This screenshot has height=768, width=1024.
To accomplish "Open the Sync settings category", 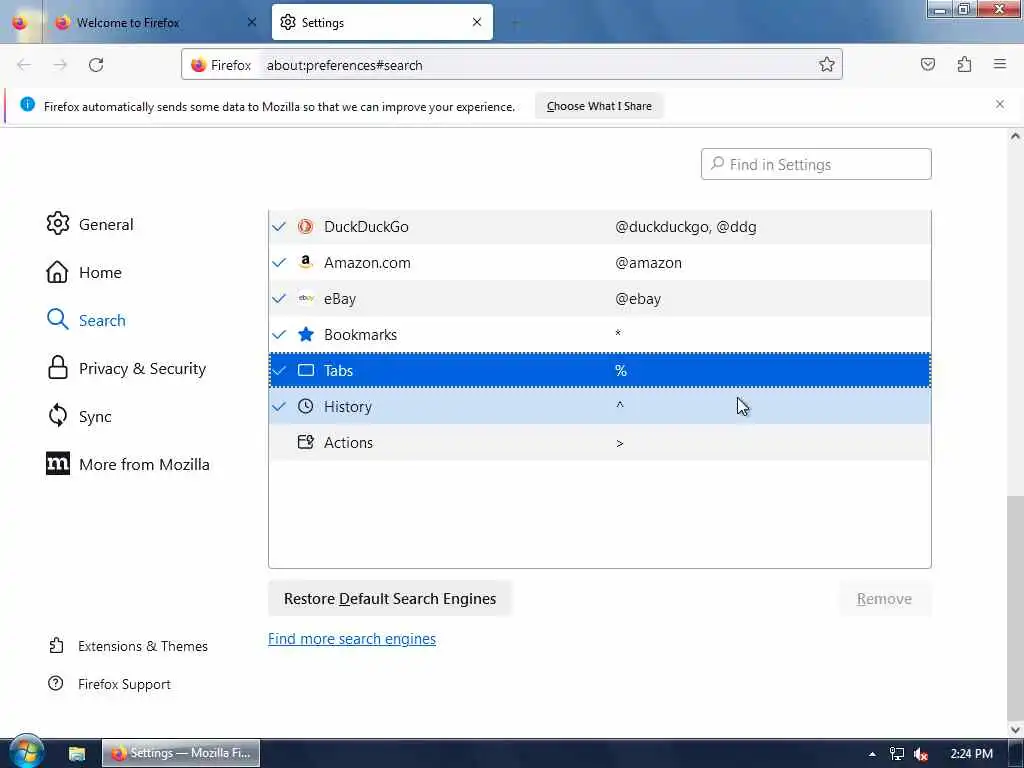I will click(x=79, y=417).
